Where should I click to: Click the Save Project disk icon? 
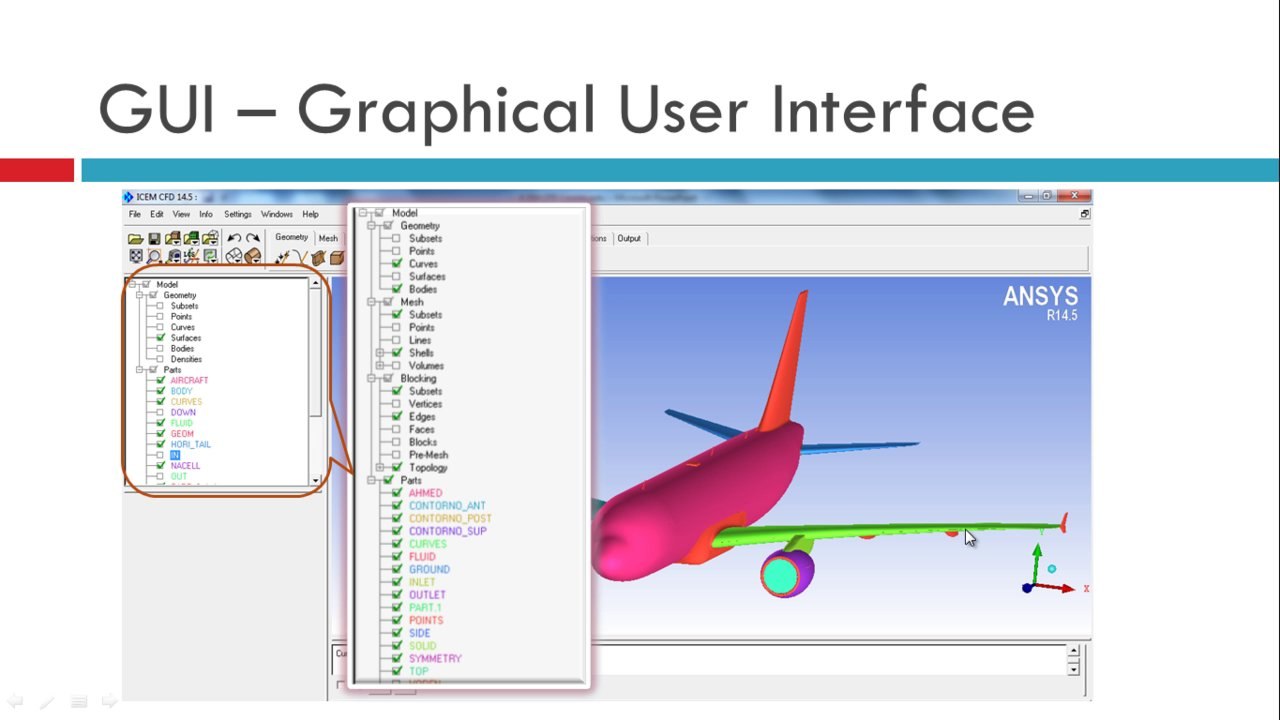coord(154,239)
